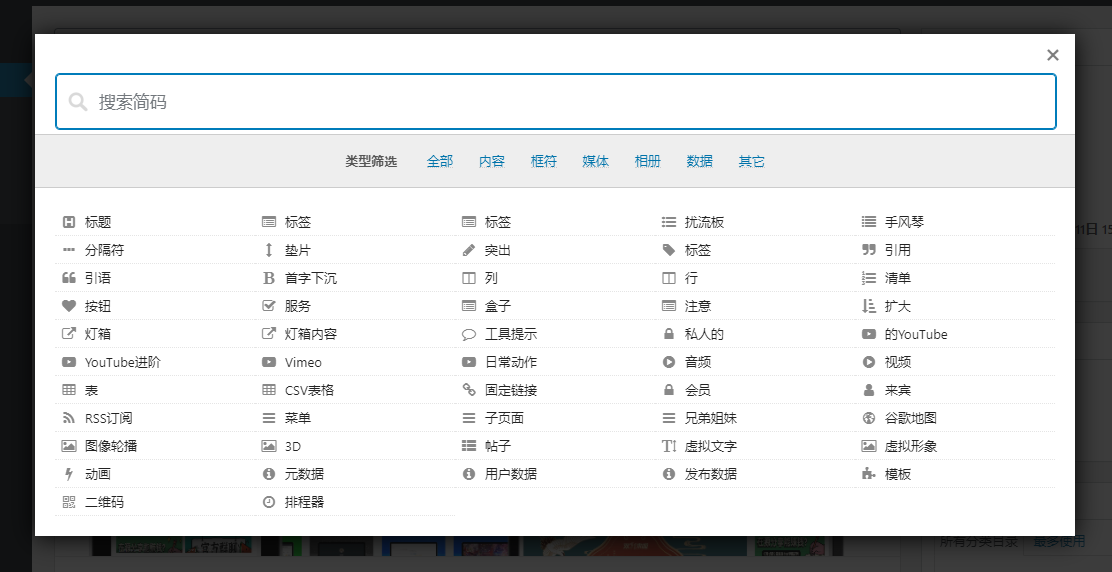
Task: Click the chain link icon for 固定链接
Action: tap(468, 390)
